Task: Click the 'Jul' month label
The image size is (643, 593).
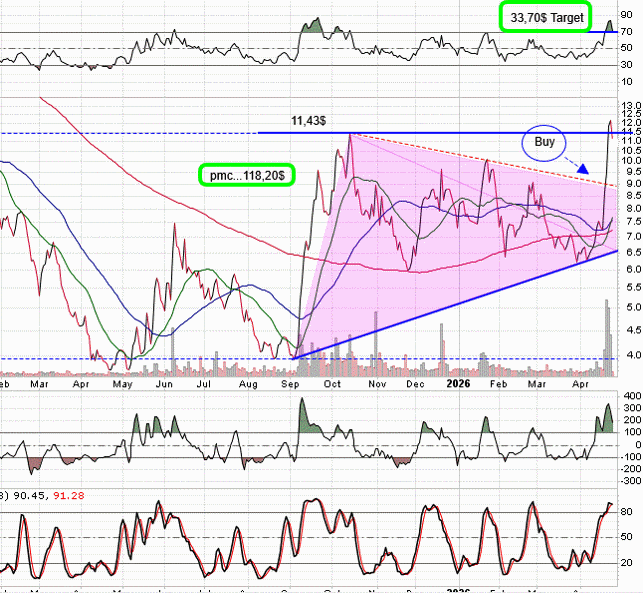Action: 206,383
